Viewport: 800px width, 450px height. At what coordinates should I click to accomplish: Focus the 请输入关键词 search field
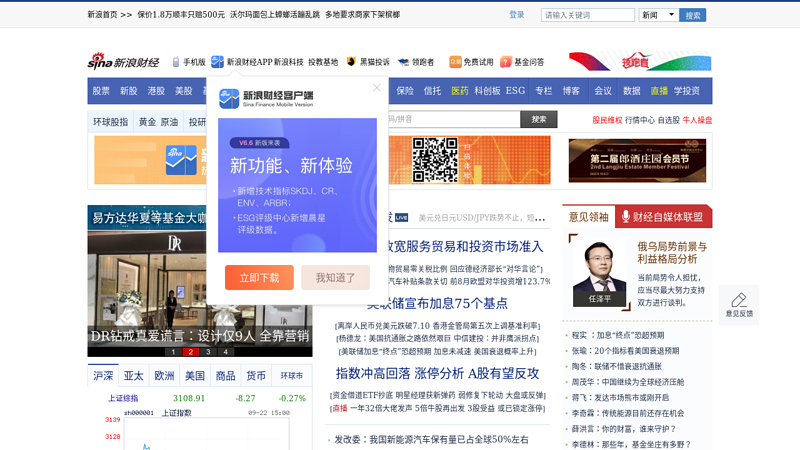(588, 15)
